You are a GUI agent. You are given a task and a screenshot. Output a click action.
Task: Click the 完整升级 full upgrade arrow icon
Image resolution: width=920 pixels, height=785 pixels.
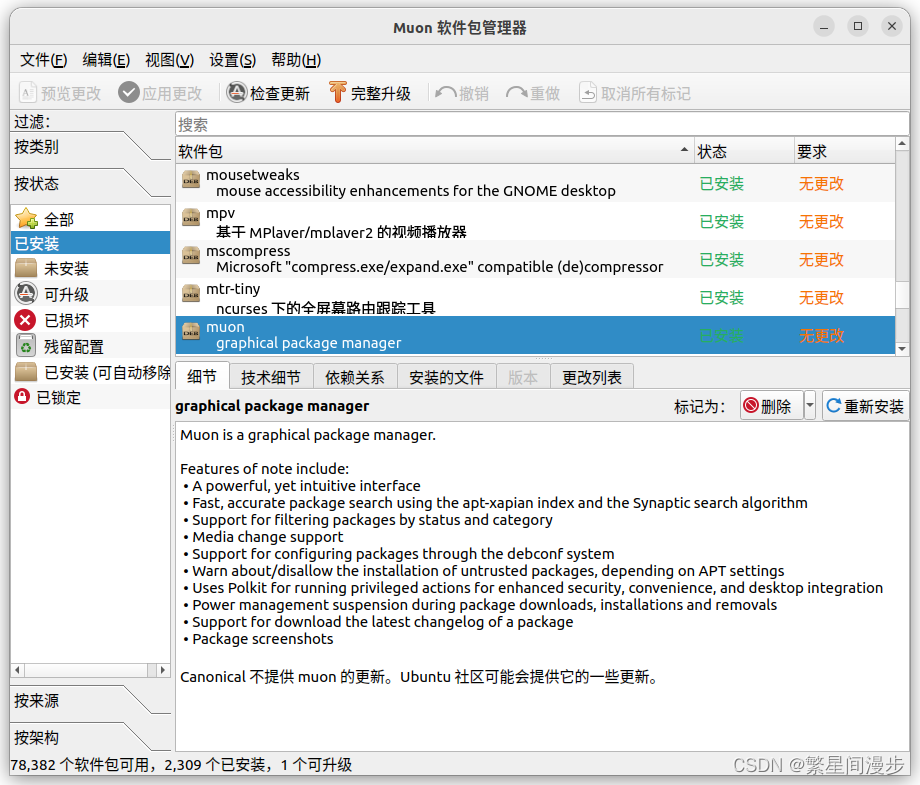coord(337,92)
